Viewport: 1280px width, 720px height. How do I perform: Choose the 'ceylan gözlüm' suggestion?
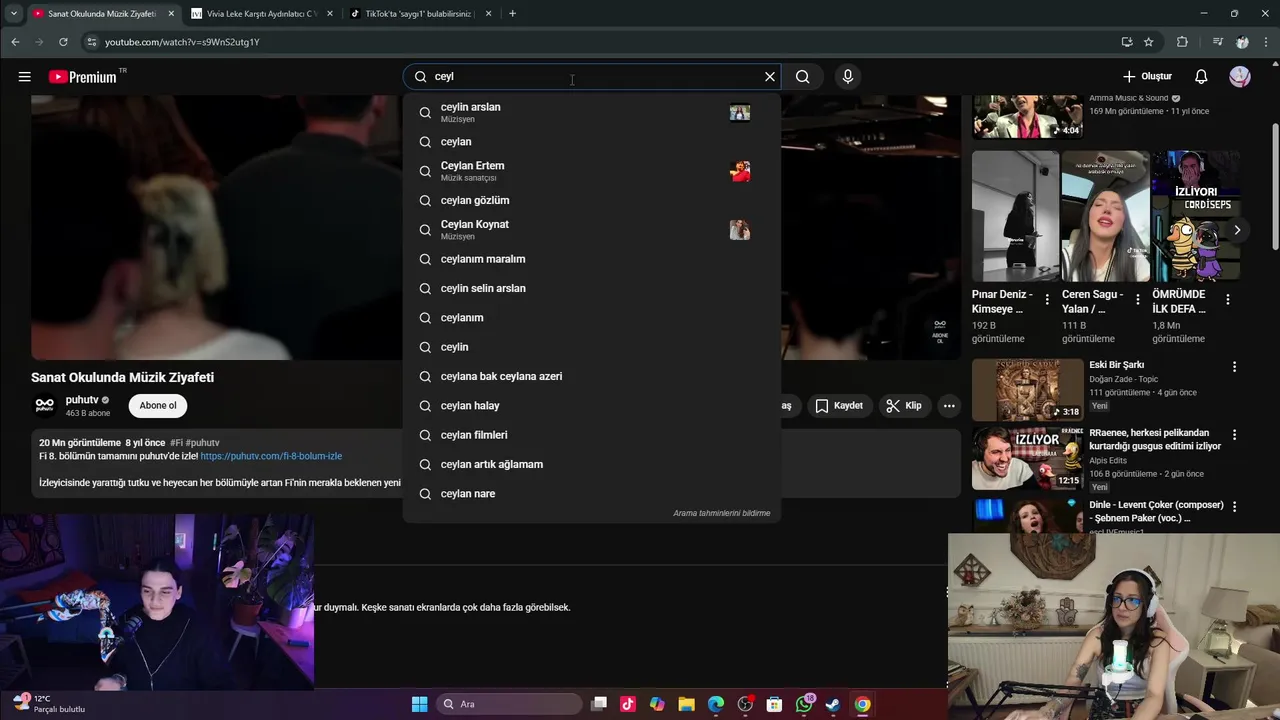point(592,200)
